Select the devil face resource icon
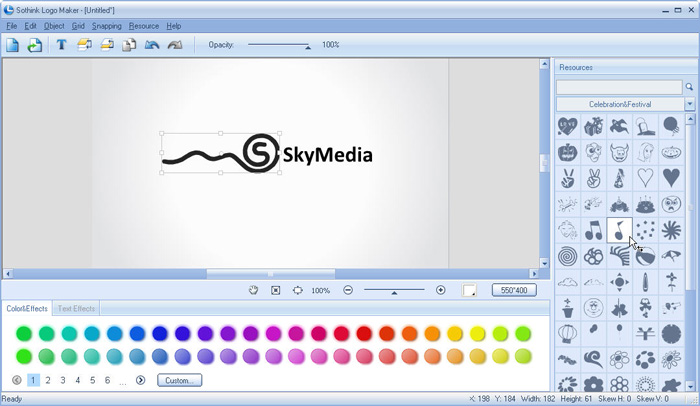 619,153
